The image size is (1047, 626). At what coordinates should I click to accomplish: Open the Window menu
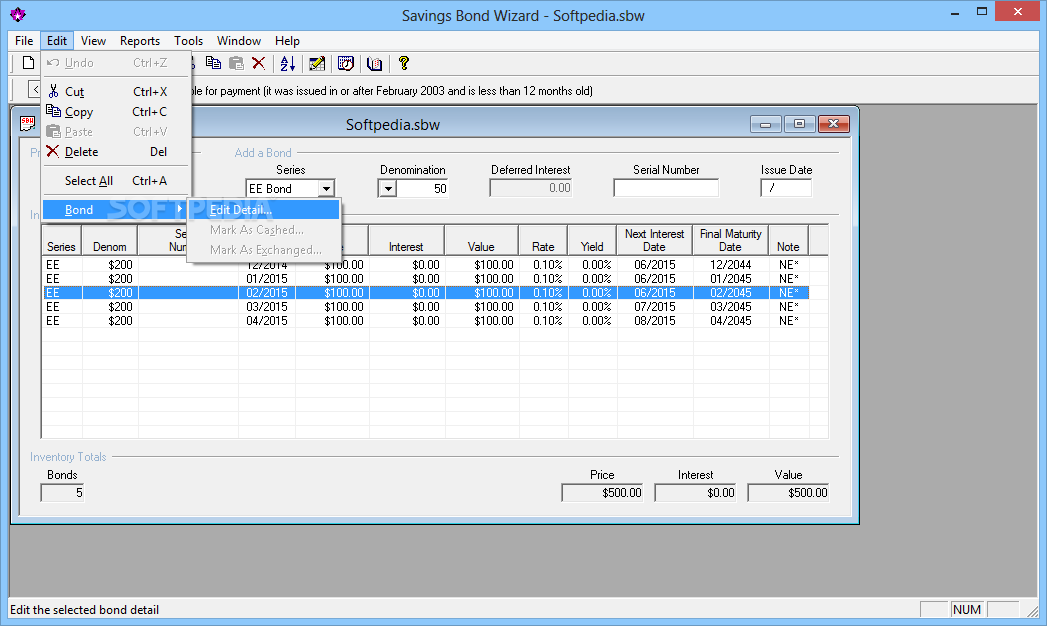pyautogui.click(x=238, y=41)
